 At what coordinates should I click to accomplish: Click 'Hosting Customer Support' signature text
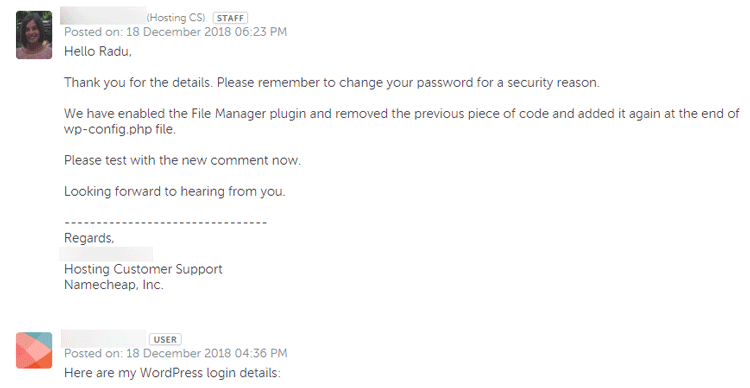click(143, 269)
